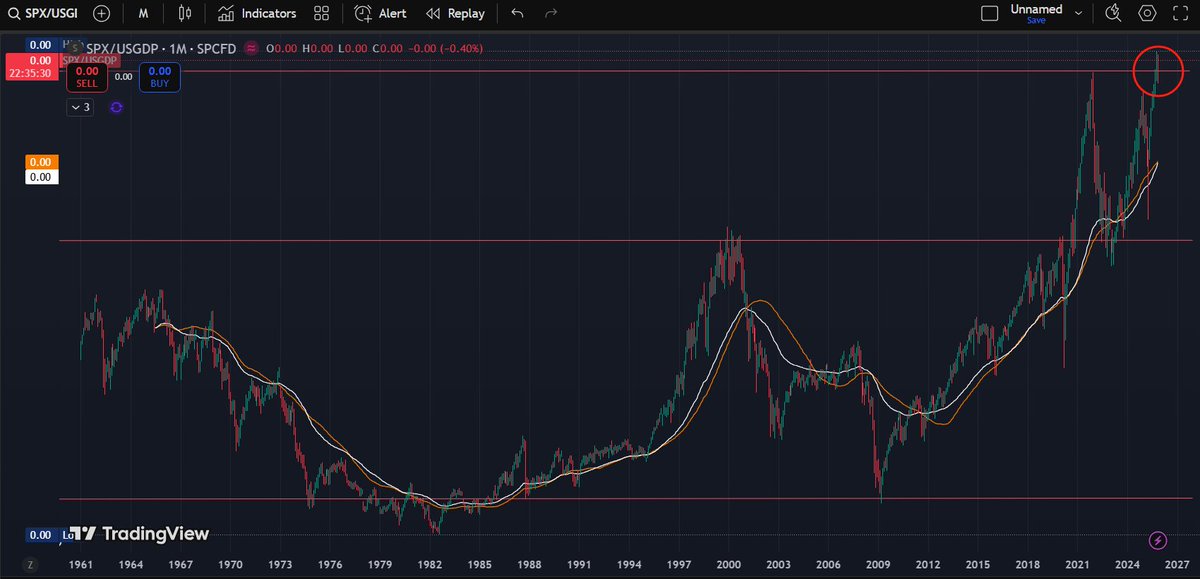Click 2009 on the time axis
The image size is (1200, 579).
[878, 565]
